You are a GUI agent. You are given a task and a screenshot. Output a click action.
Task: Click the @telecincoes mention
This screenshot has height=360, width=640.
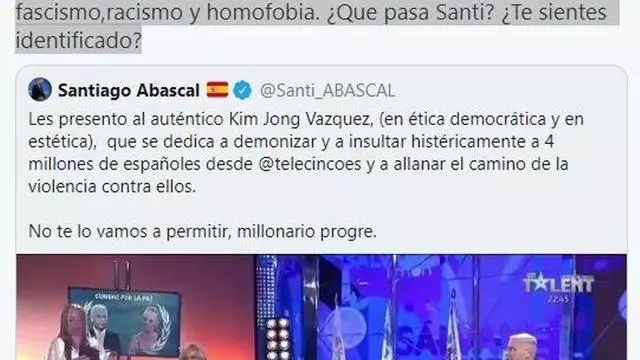tap(310, 164)
